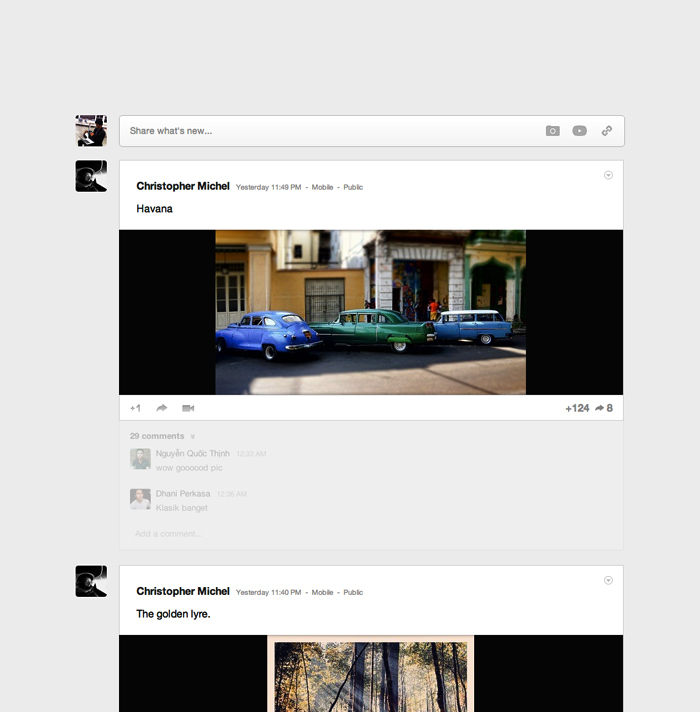Viewport: 700px width, 712px height.
Task: Click Public visibility label on golden lyre post
Action: tap(353, 592)
